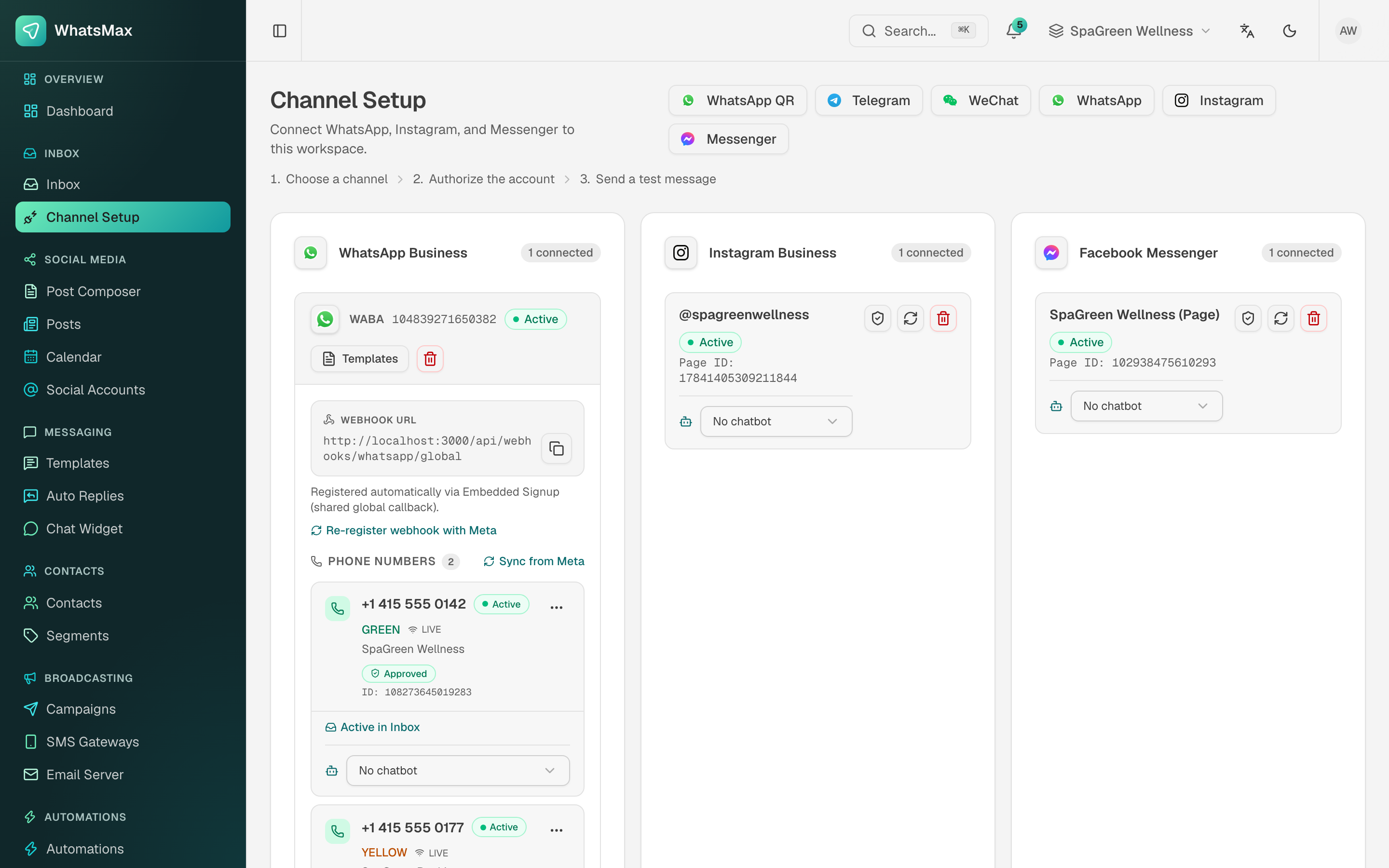Focus the Search field
Image resolution: width=1389 pixels, height=868 pixels.
[918, 31]
